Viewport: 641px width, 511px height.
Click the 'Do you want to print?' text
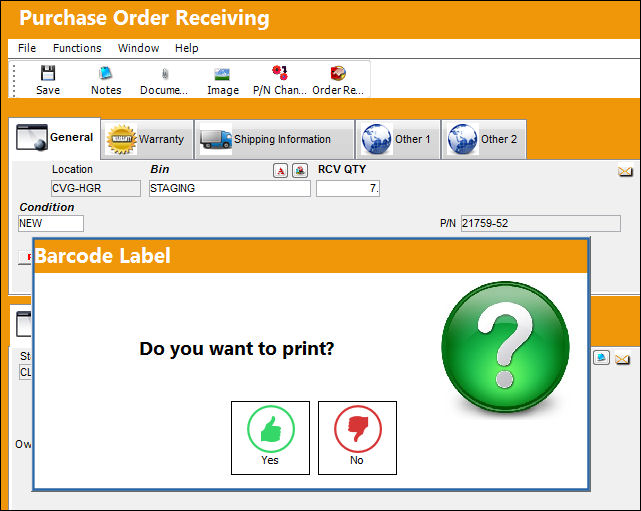(237, 349)
